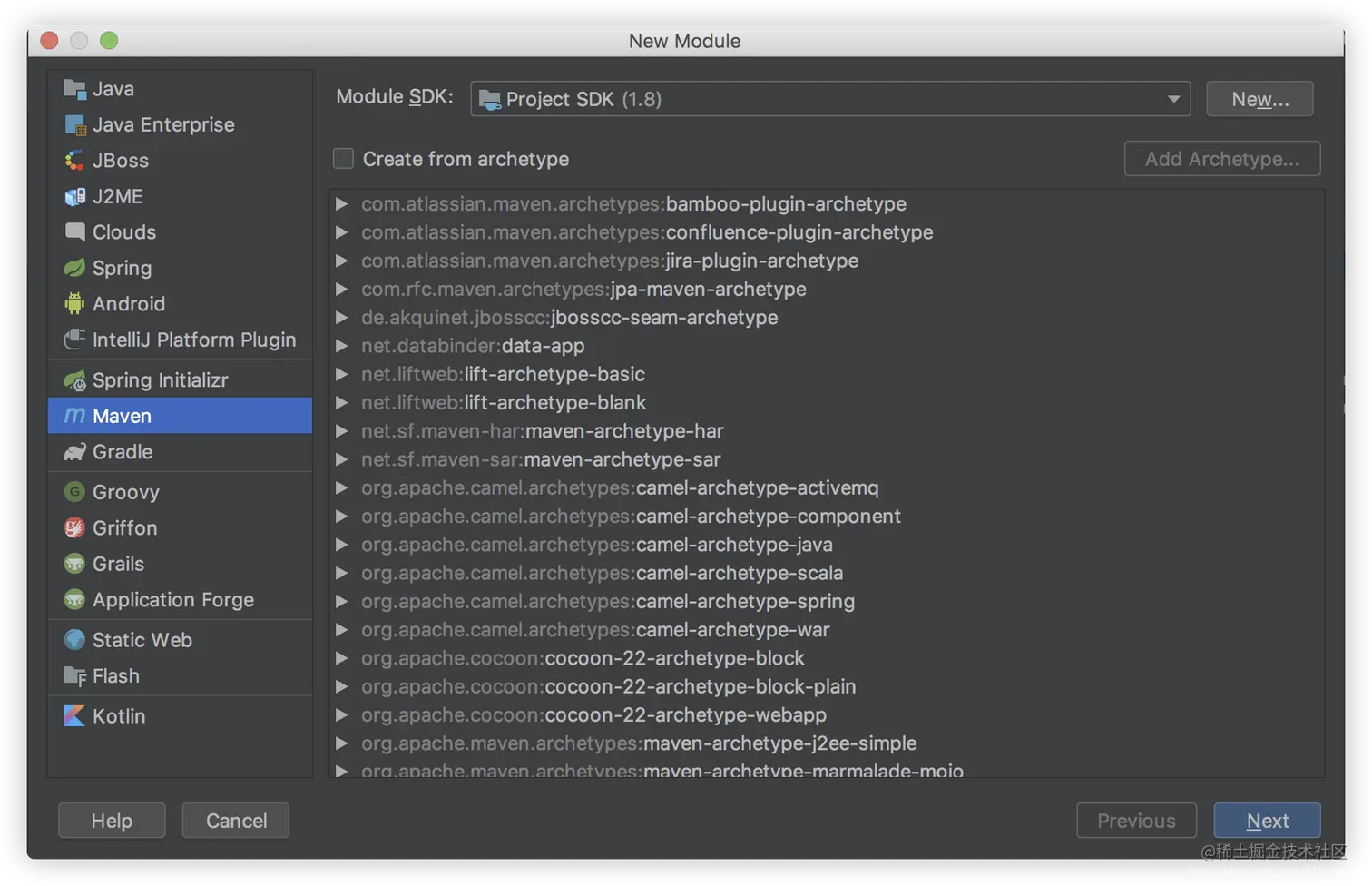Enable Create from archetype checkbox
1372x886 pixels.
click(343, 159)
